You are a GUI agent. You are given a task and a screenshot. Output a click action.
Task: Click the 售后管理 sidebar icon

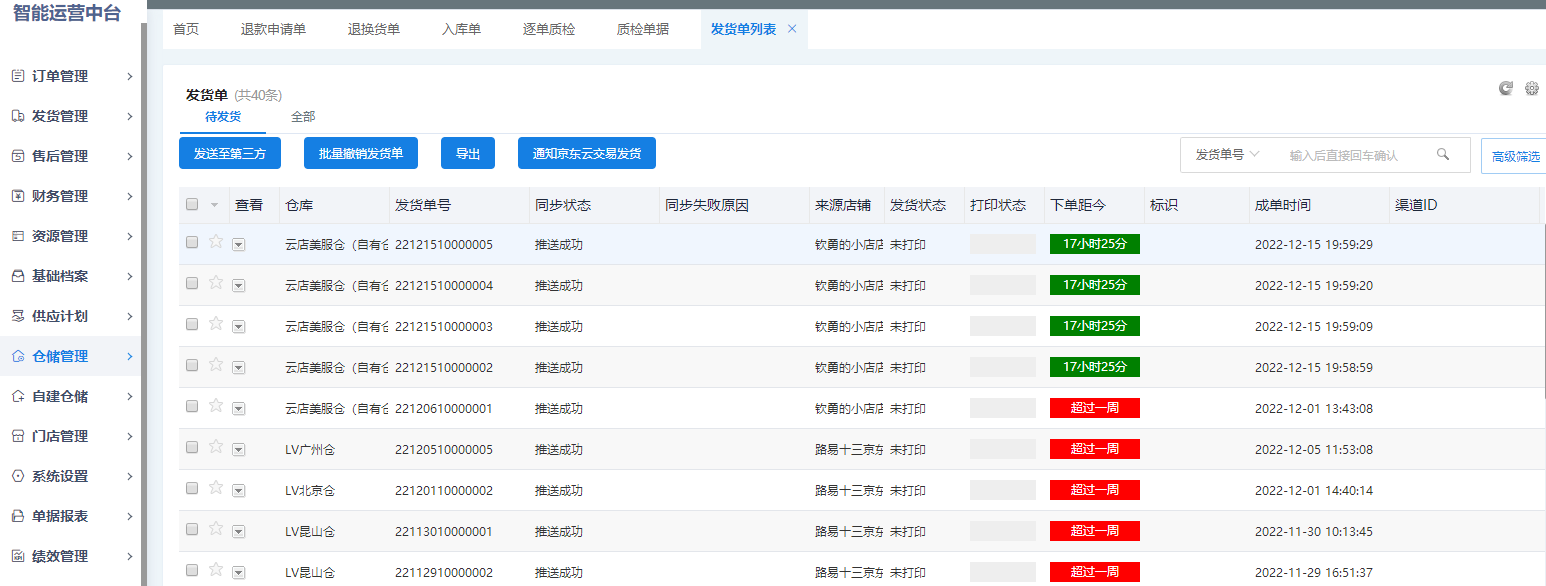[x=18, y=156]
